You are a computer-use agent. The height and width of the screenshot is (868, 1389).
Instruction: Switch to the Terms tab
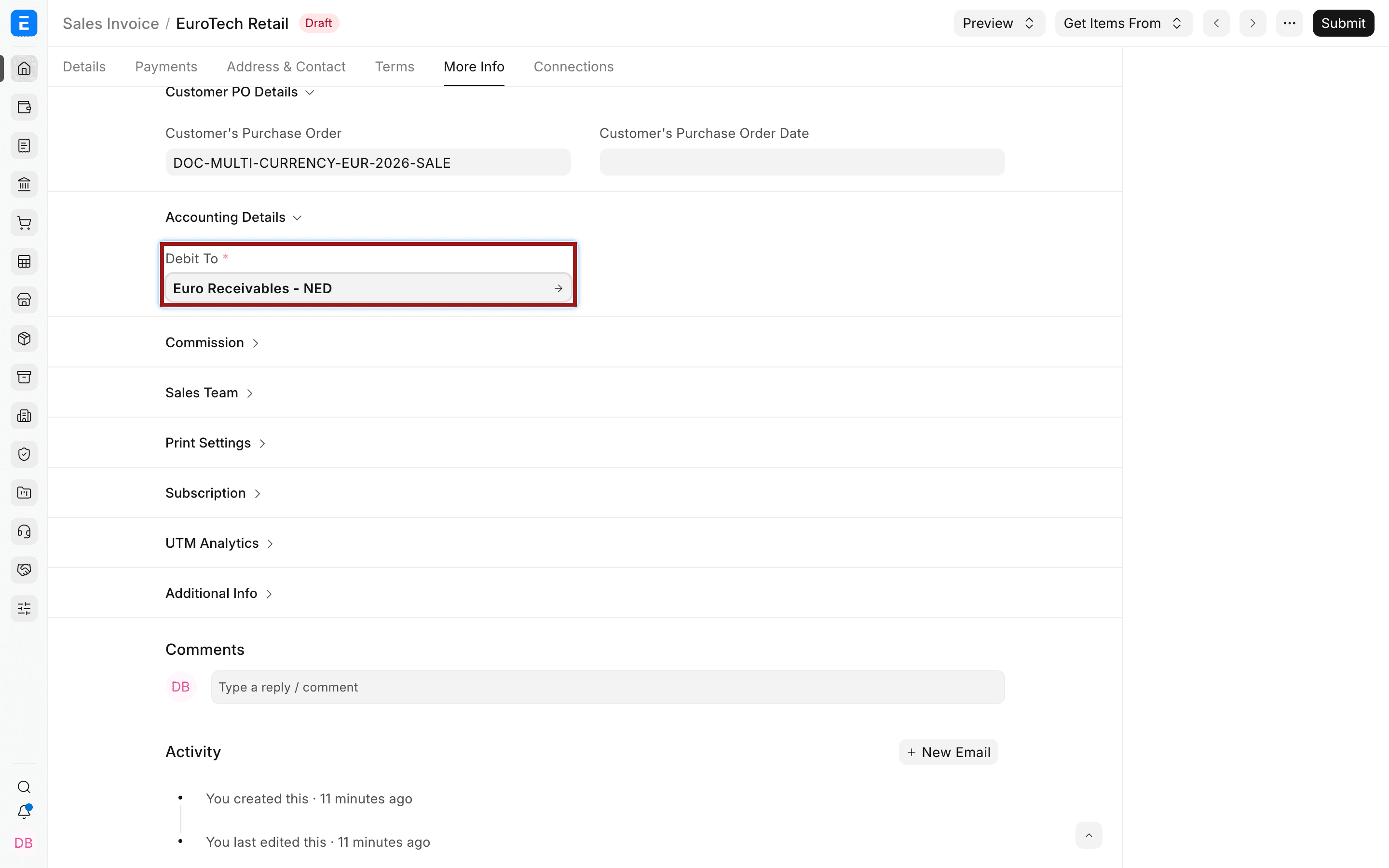coord(395,67)
